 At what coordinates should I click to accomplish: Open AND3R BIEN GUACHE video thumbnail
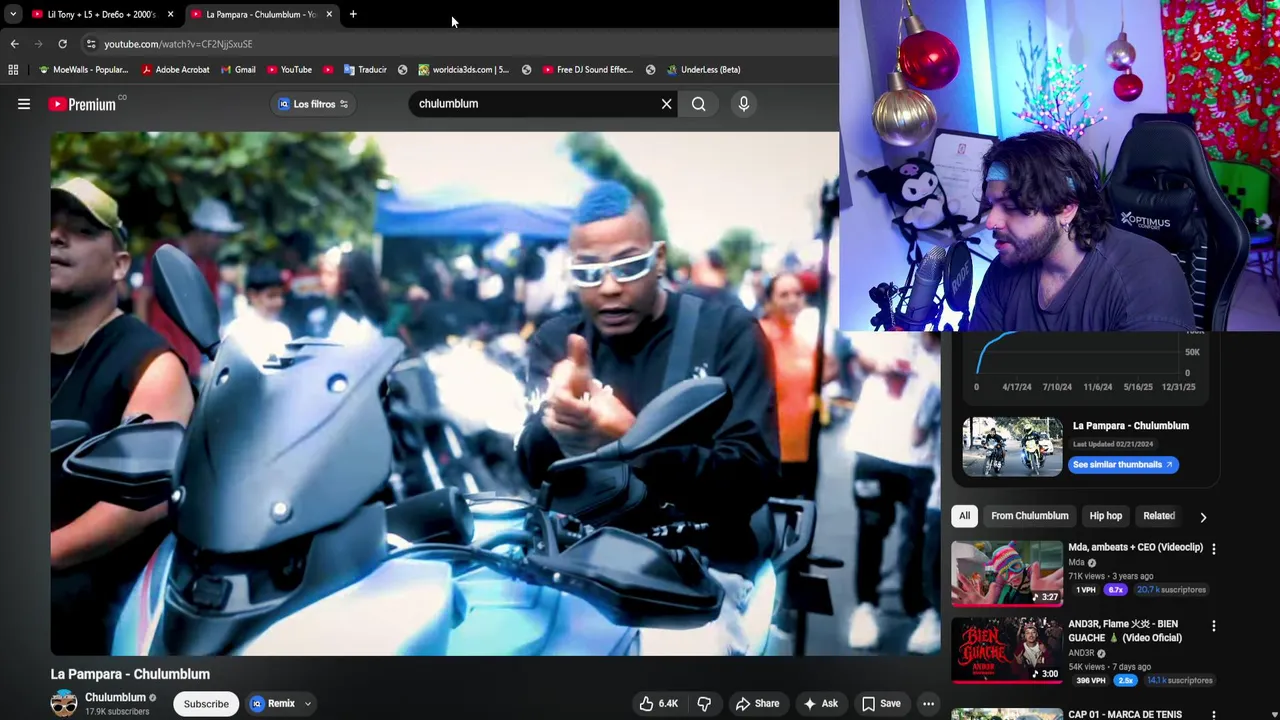(x=1007, y=650)
